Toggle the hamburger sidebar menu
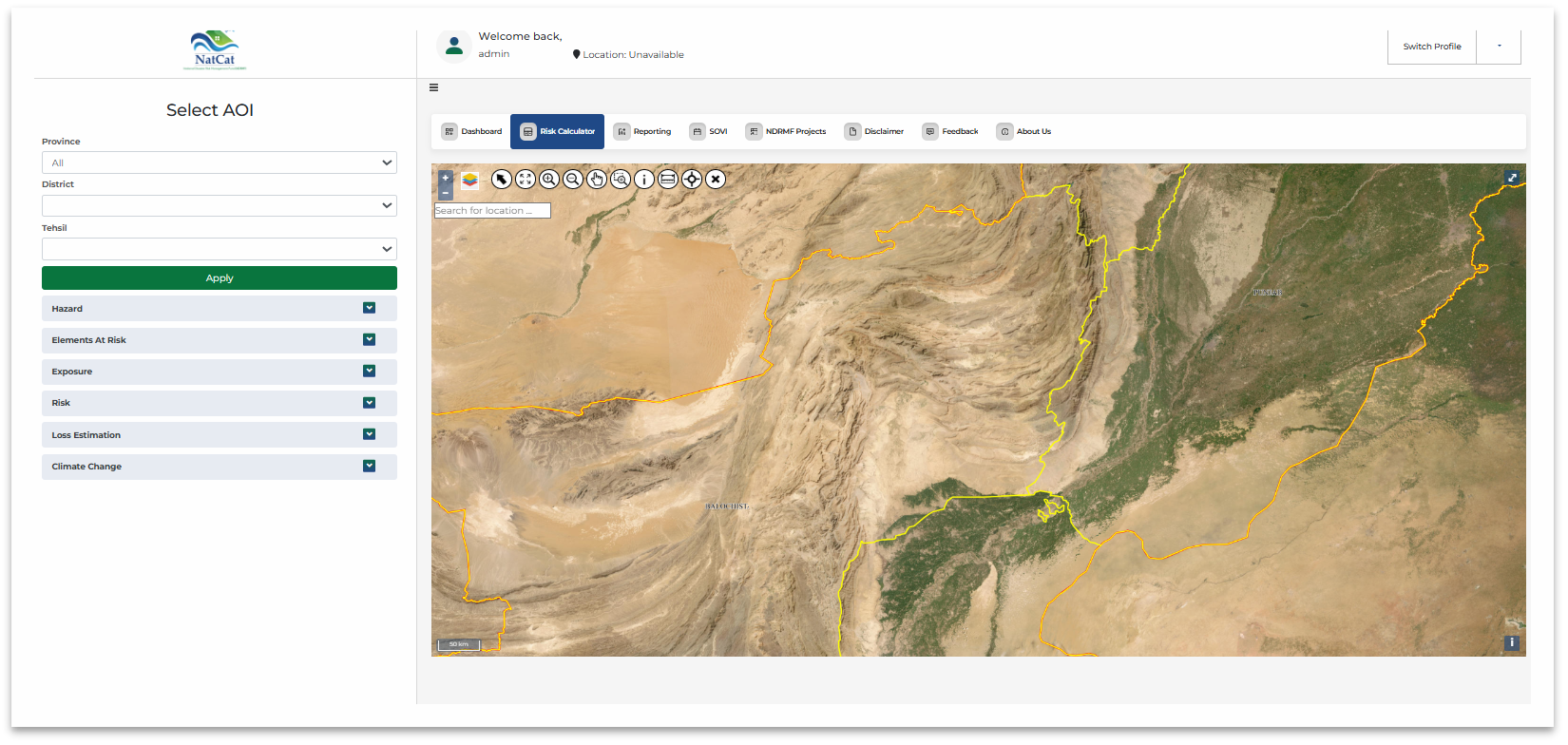 point(434,87)
